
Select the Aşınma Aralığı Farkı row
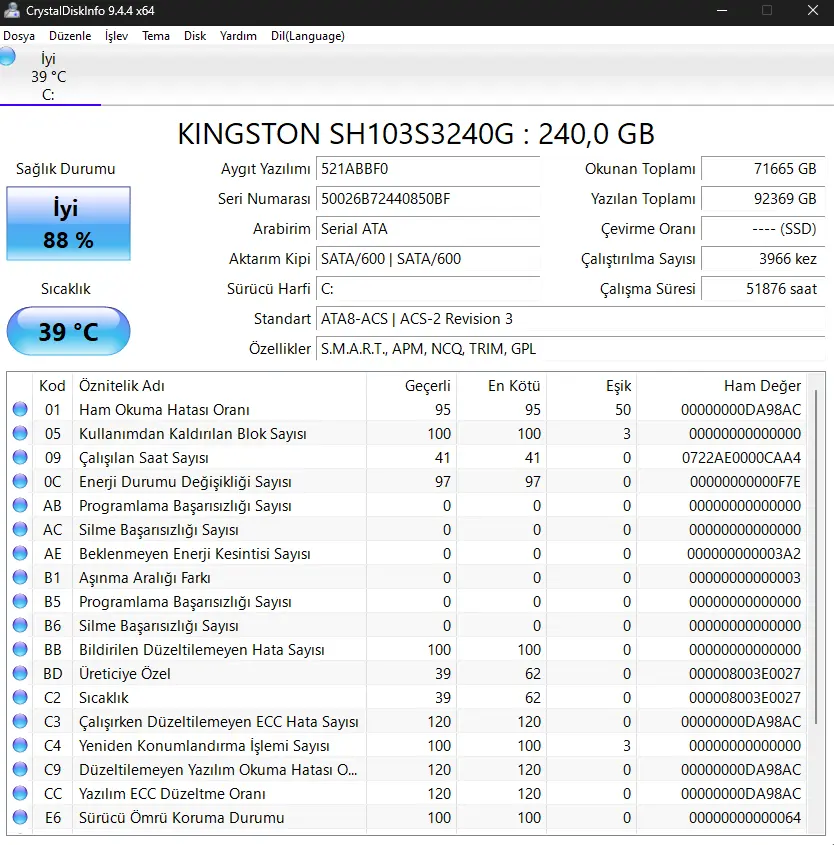click(x=407, y=577)
